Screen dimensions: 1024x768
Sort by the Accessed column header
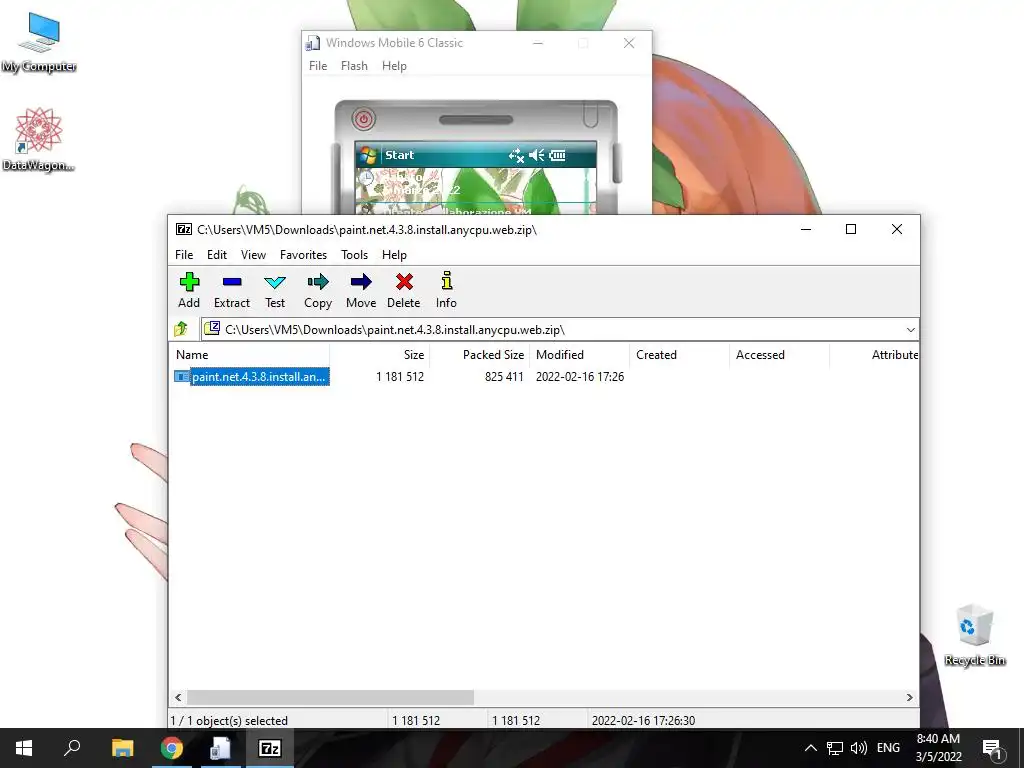click(780, 355)
